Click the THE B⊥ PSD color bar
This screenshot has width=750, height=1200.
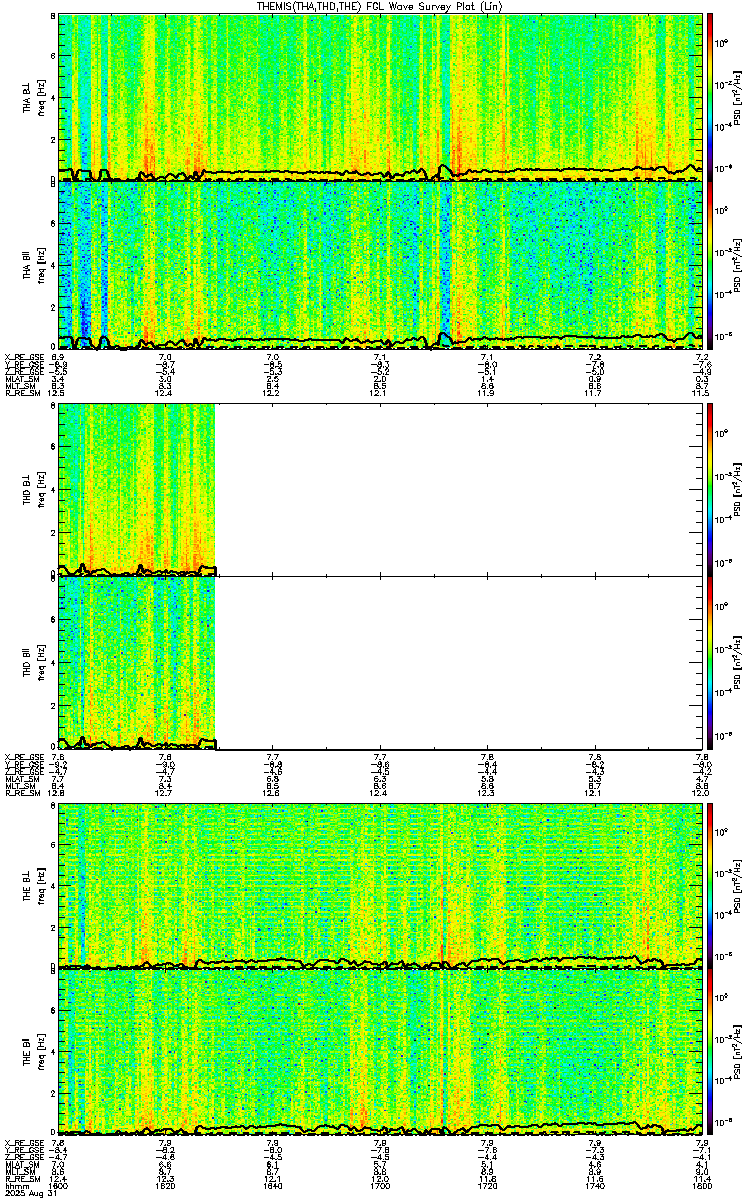pos(711,886)
